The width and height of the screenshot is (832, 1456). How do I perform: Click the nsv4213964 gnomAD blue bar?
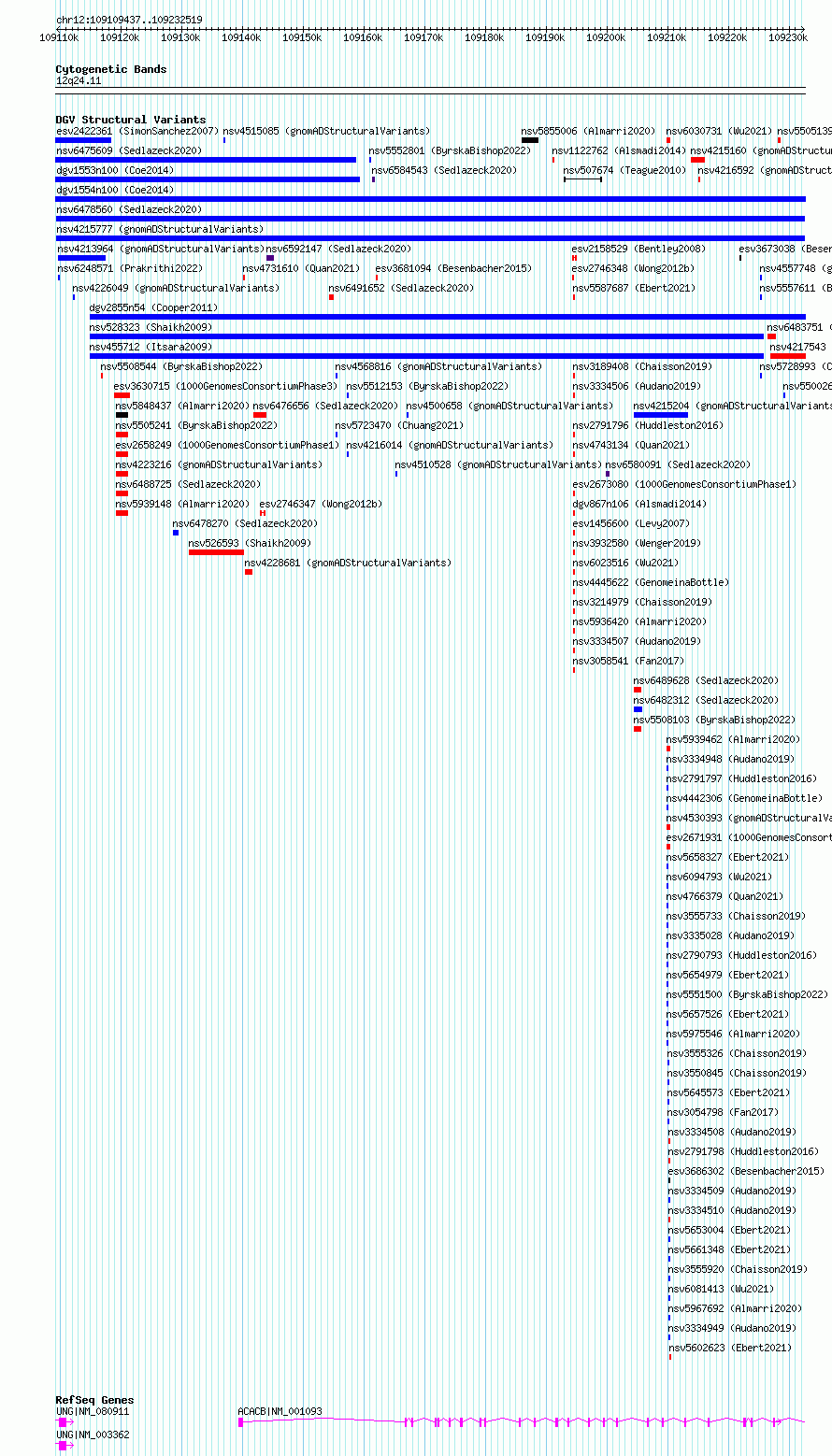tap(81, 258)
